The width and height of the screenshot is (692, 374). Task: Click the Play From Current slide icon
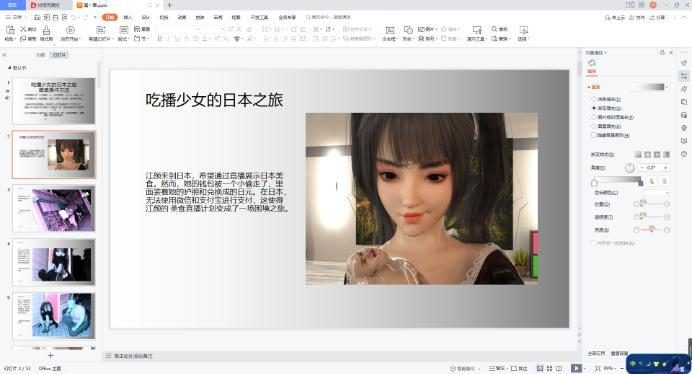pyautogui.click(x=70, y=30)
